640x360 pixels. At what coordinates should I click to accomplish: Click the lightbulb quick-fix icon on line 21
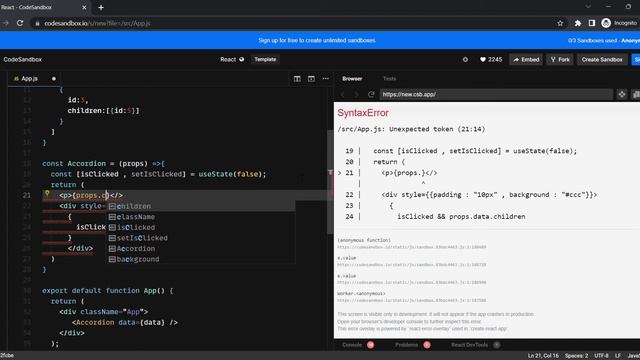click(x=47, y=194)
